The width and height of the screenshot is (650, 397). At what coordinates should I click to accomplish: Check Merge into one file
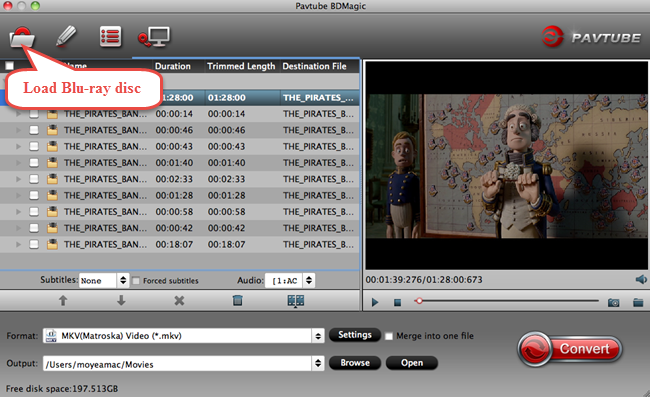pyautogui.click(x=389, y=336)
